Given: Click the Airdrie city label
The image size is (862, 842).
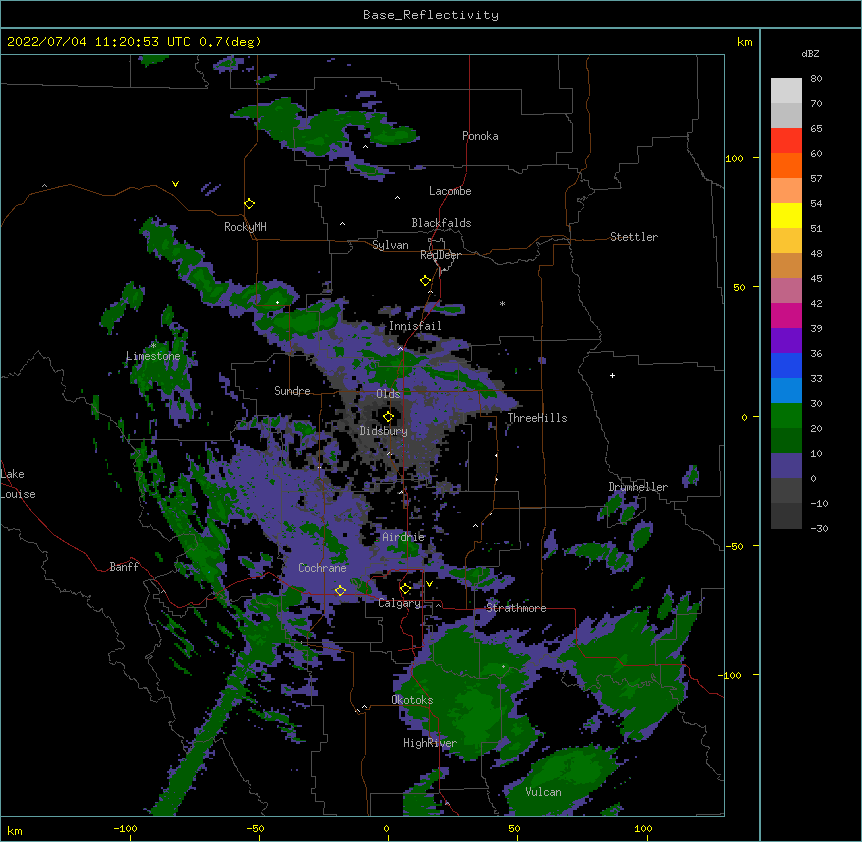Looking at the screenshot, I should point(404,537).
